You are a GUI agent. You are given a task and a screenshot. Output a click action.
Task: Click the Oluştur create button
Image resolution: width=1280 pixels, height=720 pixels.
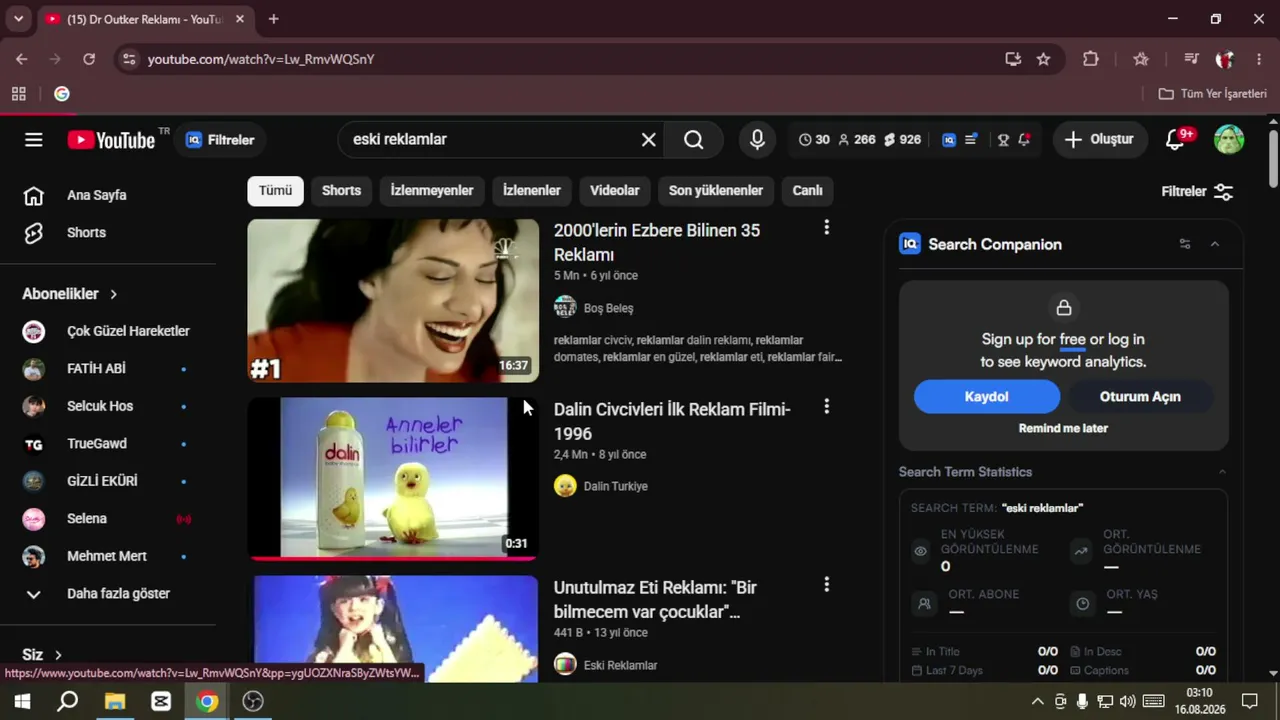[1099, 140]
